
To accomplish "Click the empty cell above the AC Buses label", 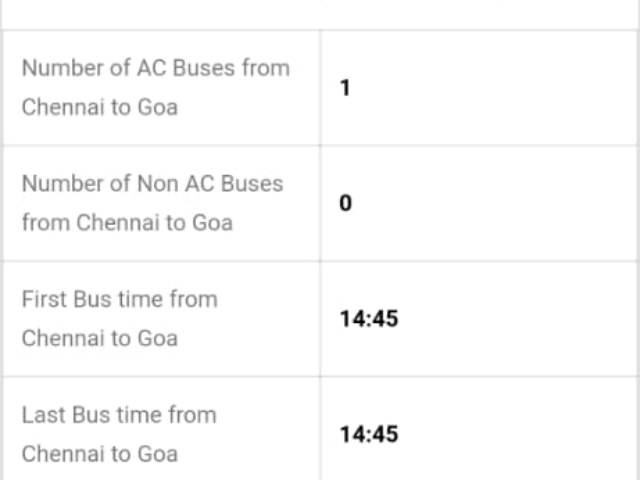I will point(160,14).
